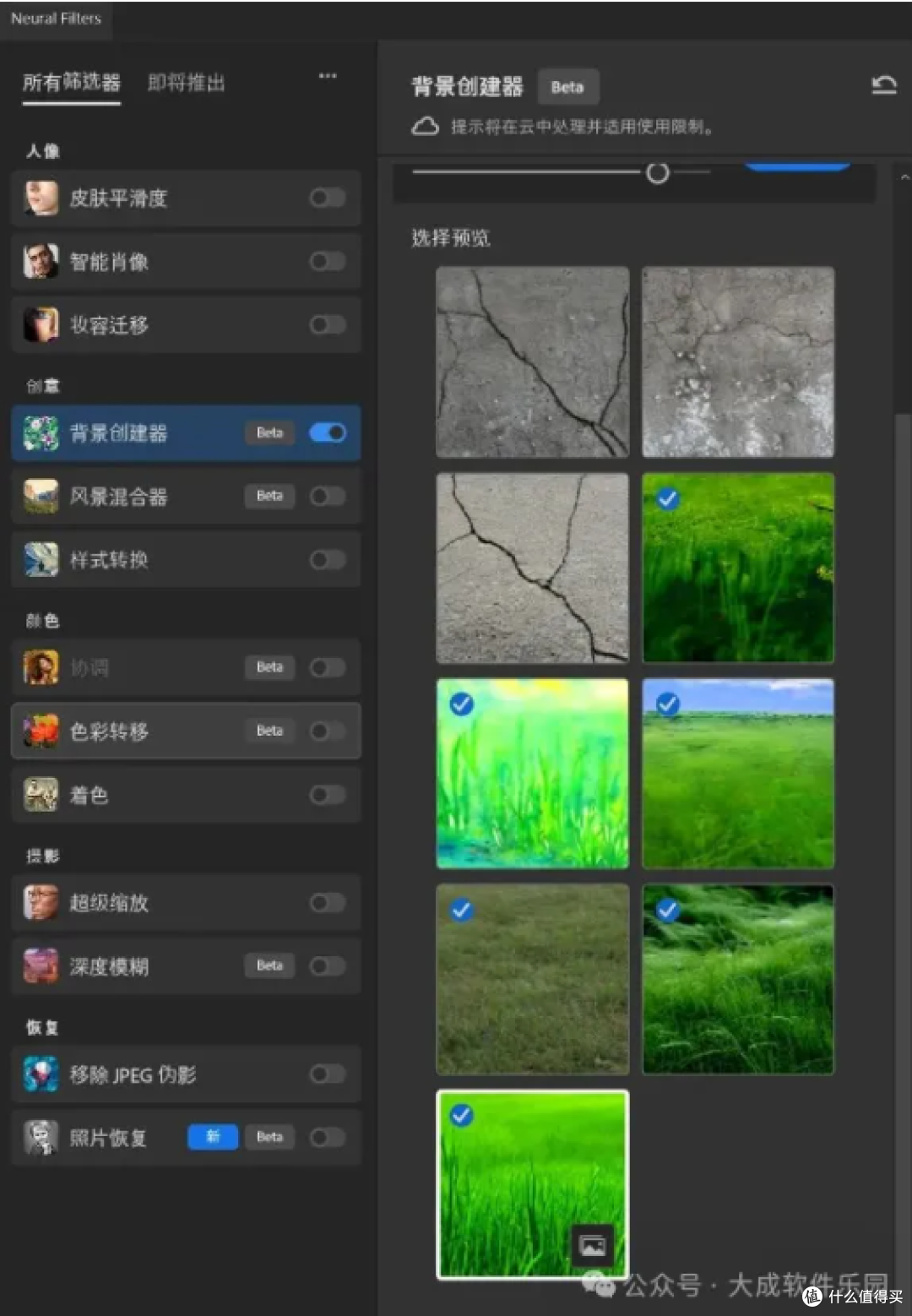912x1316 pixels.
Task: Click the 妆容迁移 filter icon
Action: coord(41,325)
